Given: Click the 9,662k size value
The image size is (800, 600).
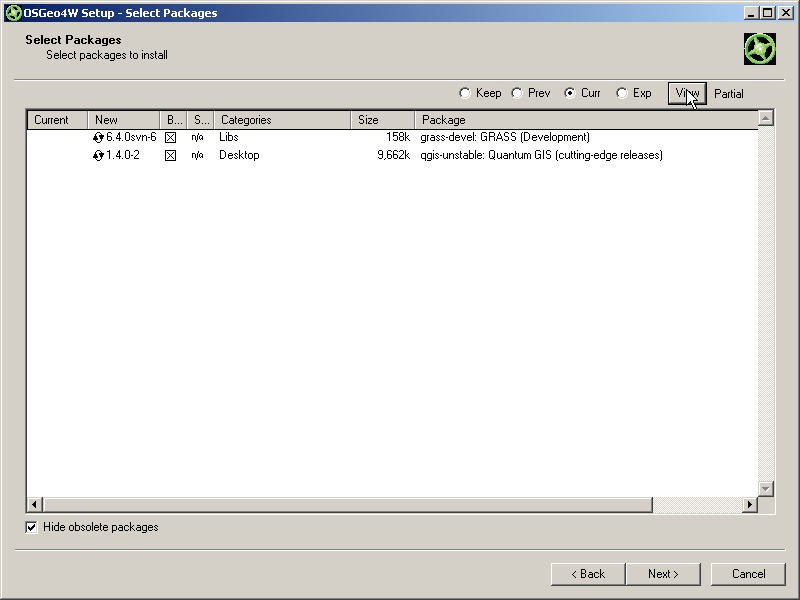Looking at the screenshot, I should pos(393,155).
